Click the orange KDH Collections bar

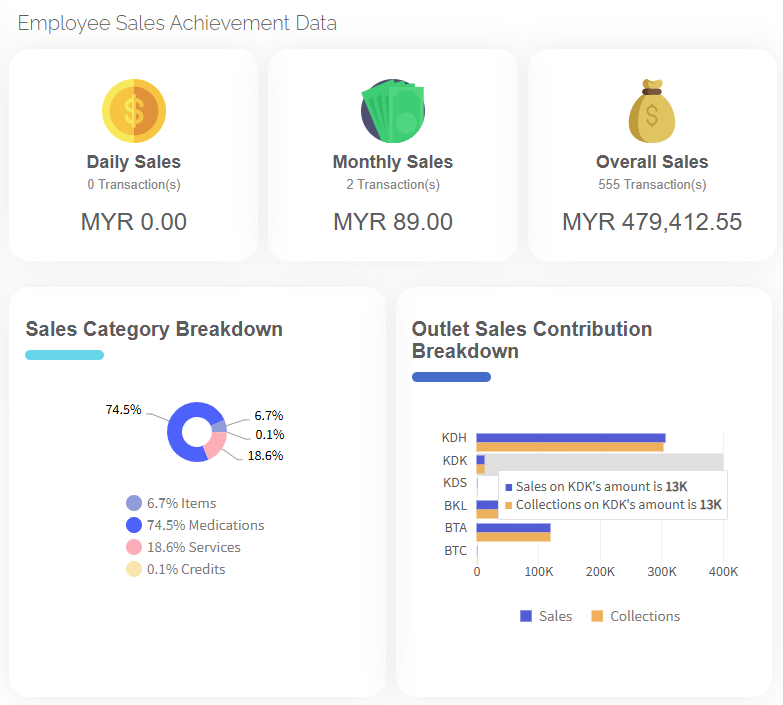(x=569, y=447)
